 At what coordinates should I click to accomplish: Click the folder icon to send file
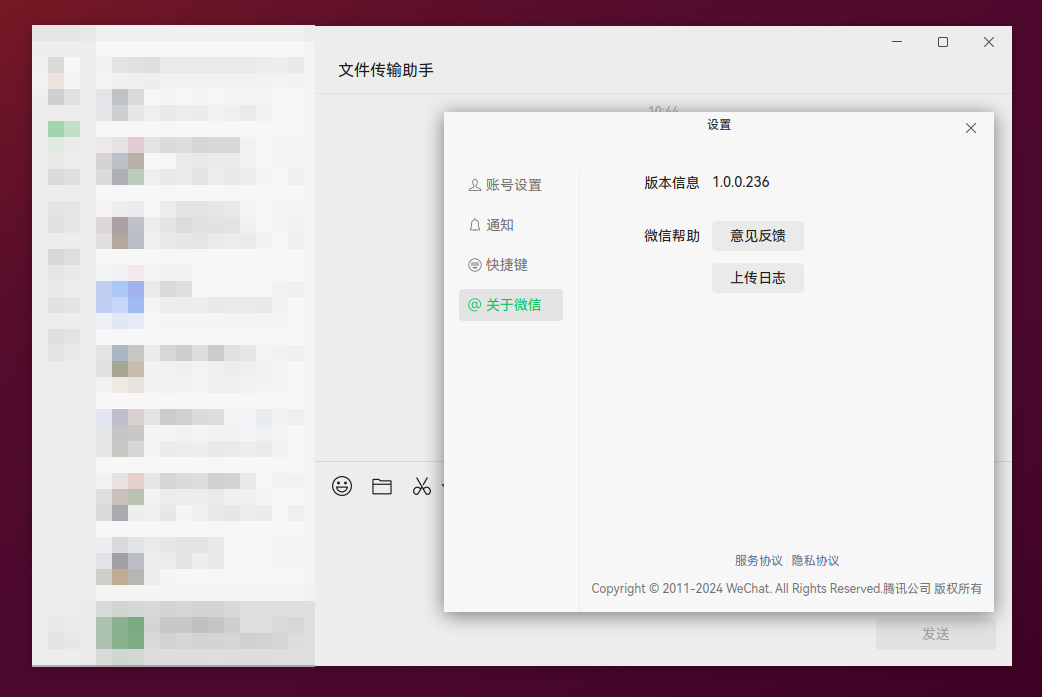381,486
